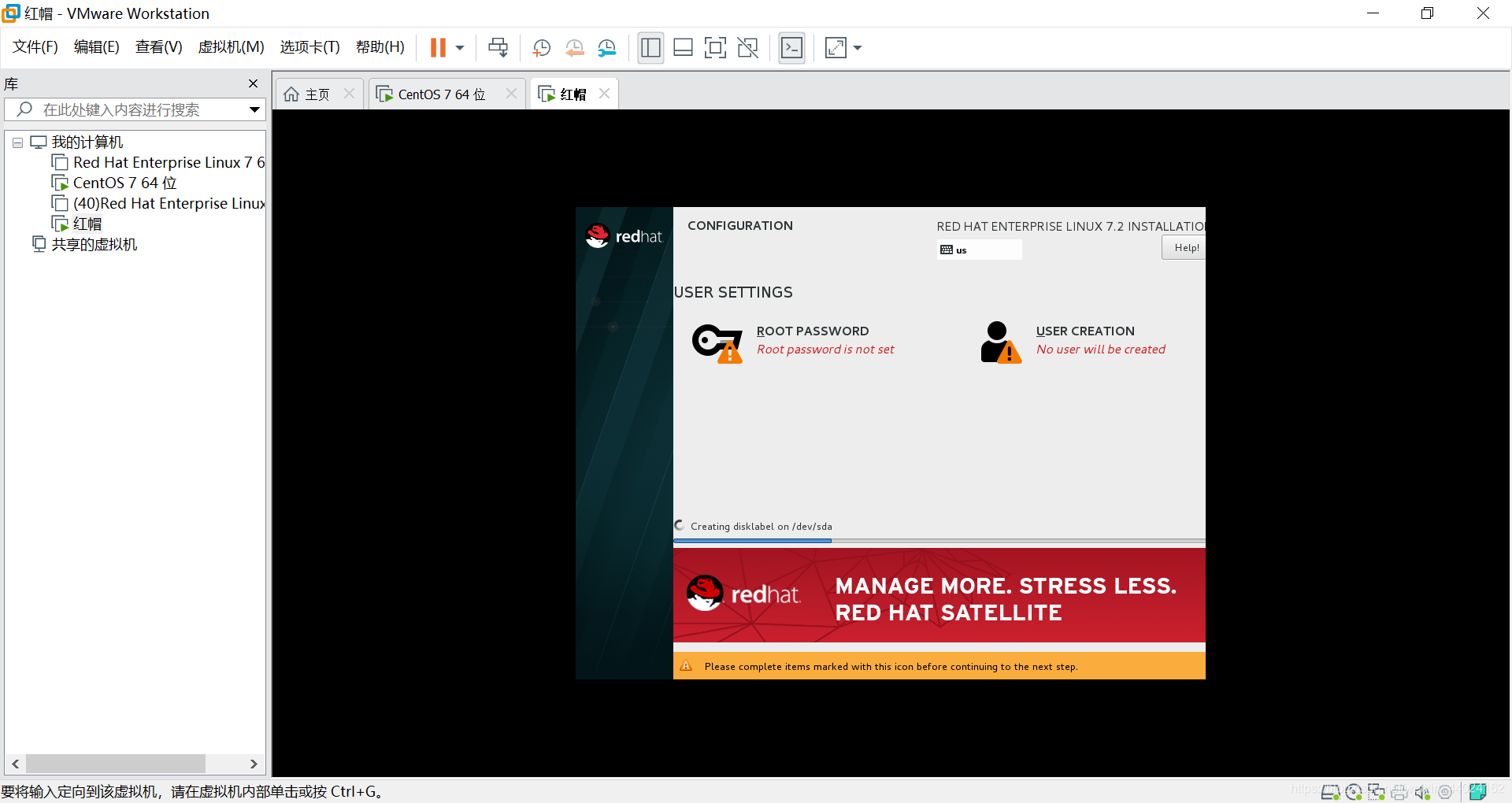Viewport: 1512px width, 803px height.
Task: Click the stretch guest display icon
Action: click(836, 48)
